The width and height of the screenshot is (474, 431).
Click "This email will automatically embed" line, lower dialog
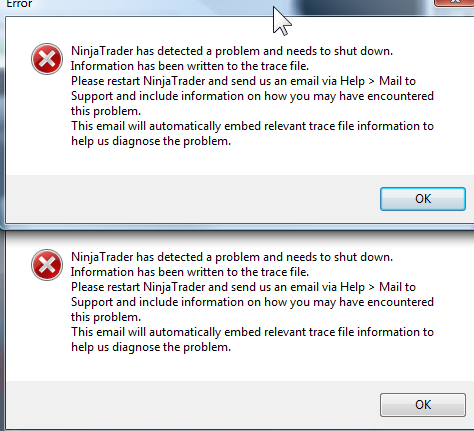point(252,332)
